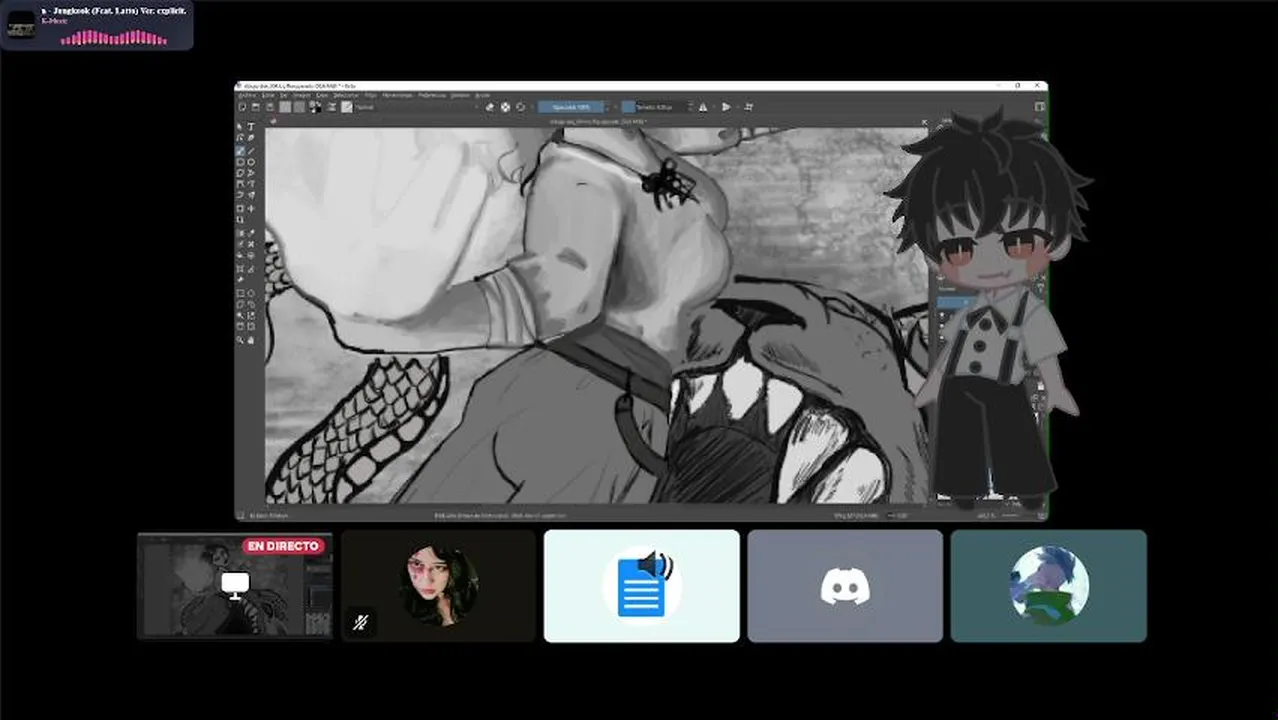Select the Calligraphy tool in Krita toolbox
This screenshot has height=720, width=1278.
point(251,138)
